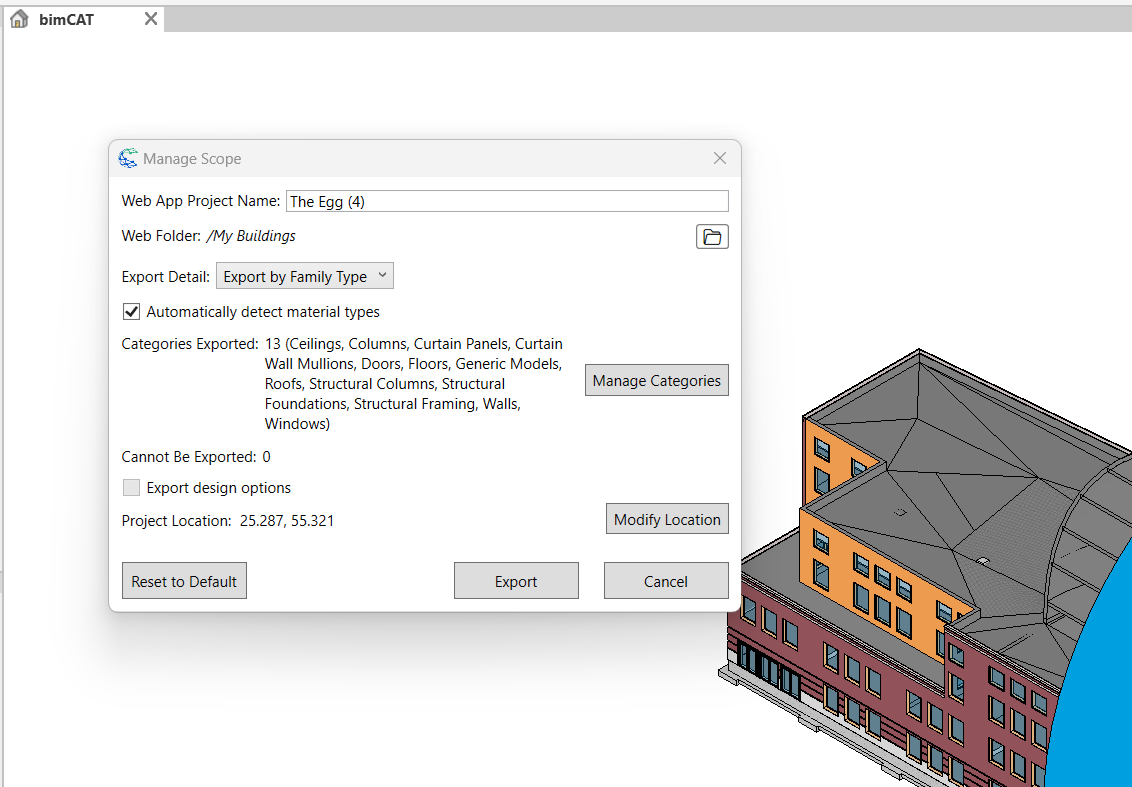
Task: Toggle the Export design options checkbox
Action: point(131,488)
